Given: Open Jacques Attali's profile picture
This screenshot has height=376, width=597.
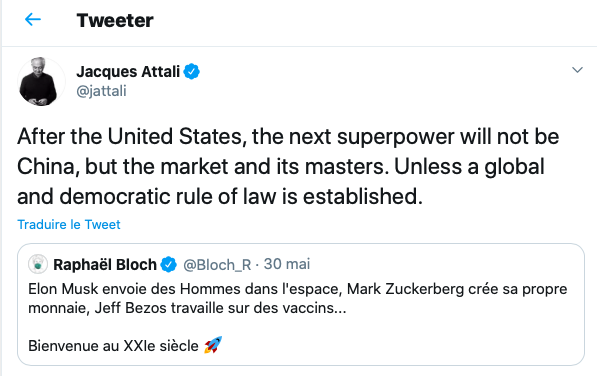Looking at the screenshot, I should (x=41, y=81).
